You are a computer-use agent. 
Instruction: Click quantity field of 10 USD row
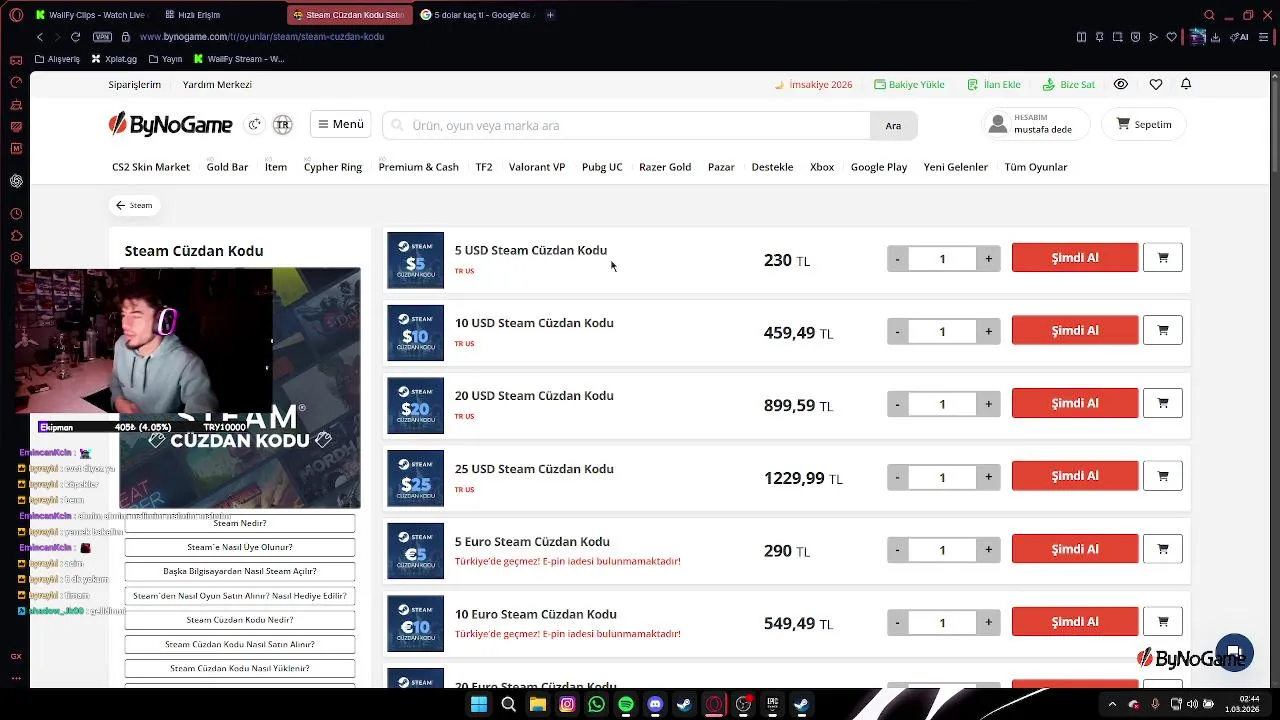pos(942,332)
